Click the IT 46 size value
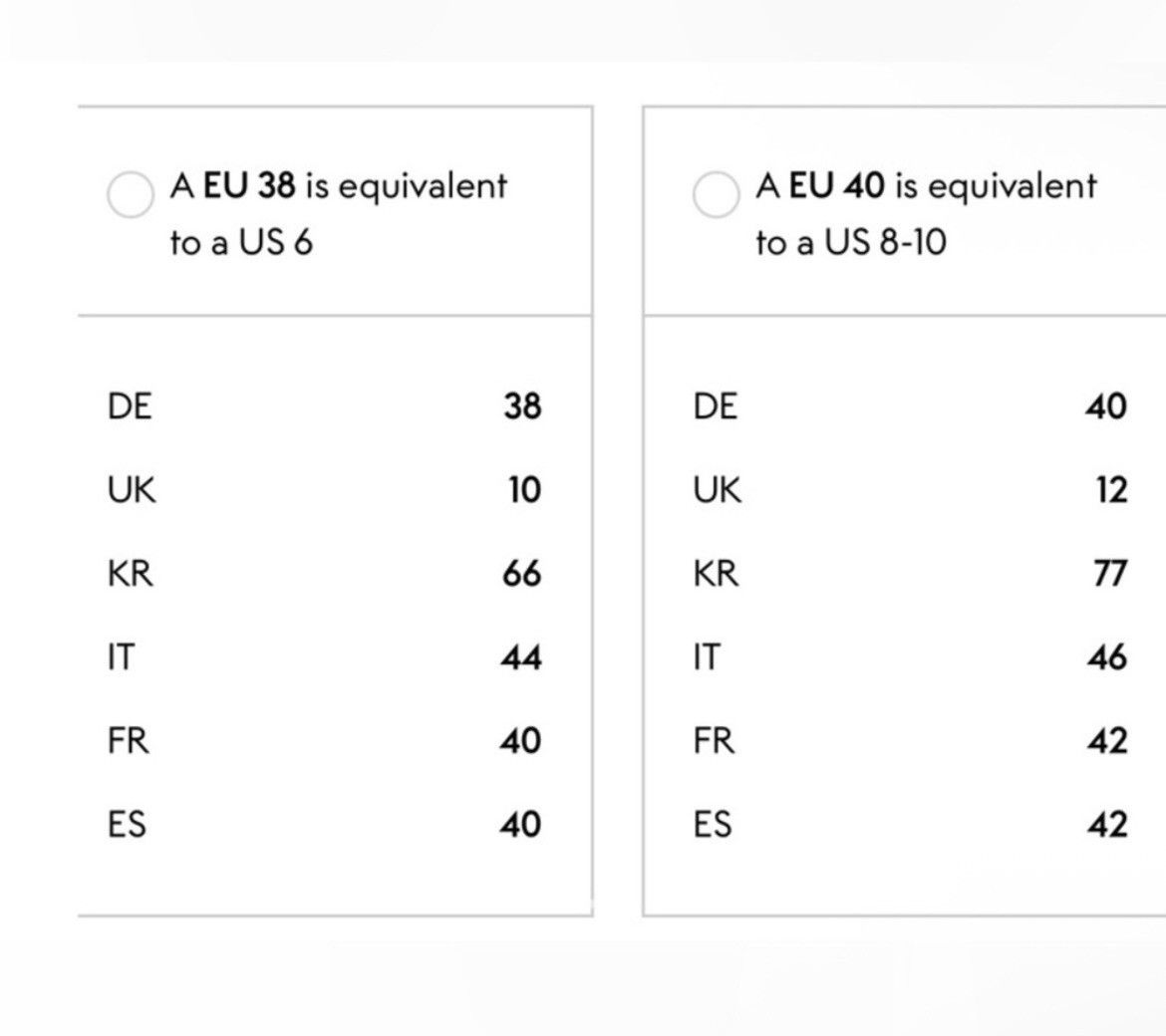This screenshot has width=1166, height=1036. point(1107,657)
